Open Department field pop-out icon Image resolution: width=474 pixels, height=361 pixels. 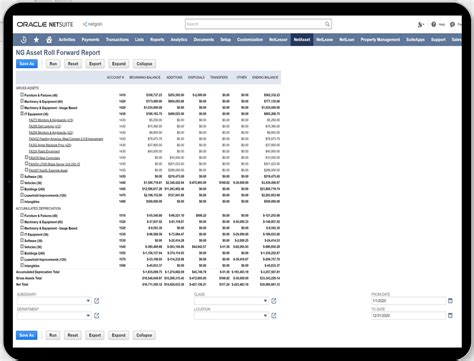coord(97,315)
